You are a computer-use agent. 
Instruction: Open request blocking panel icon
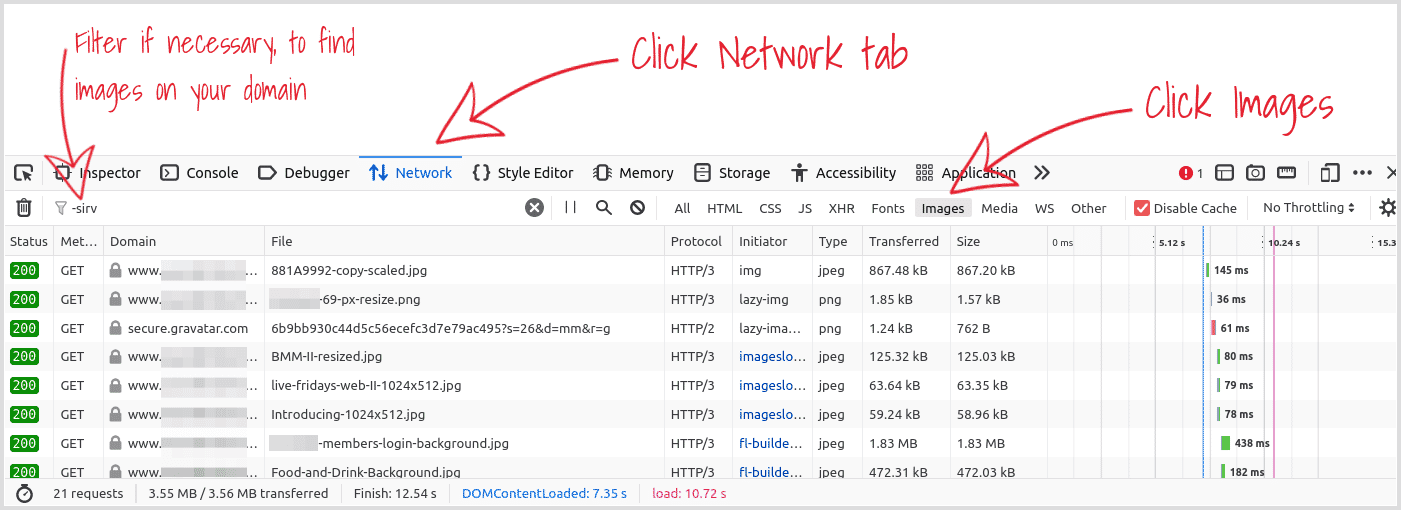click(x=637, y=208)
